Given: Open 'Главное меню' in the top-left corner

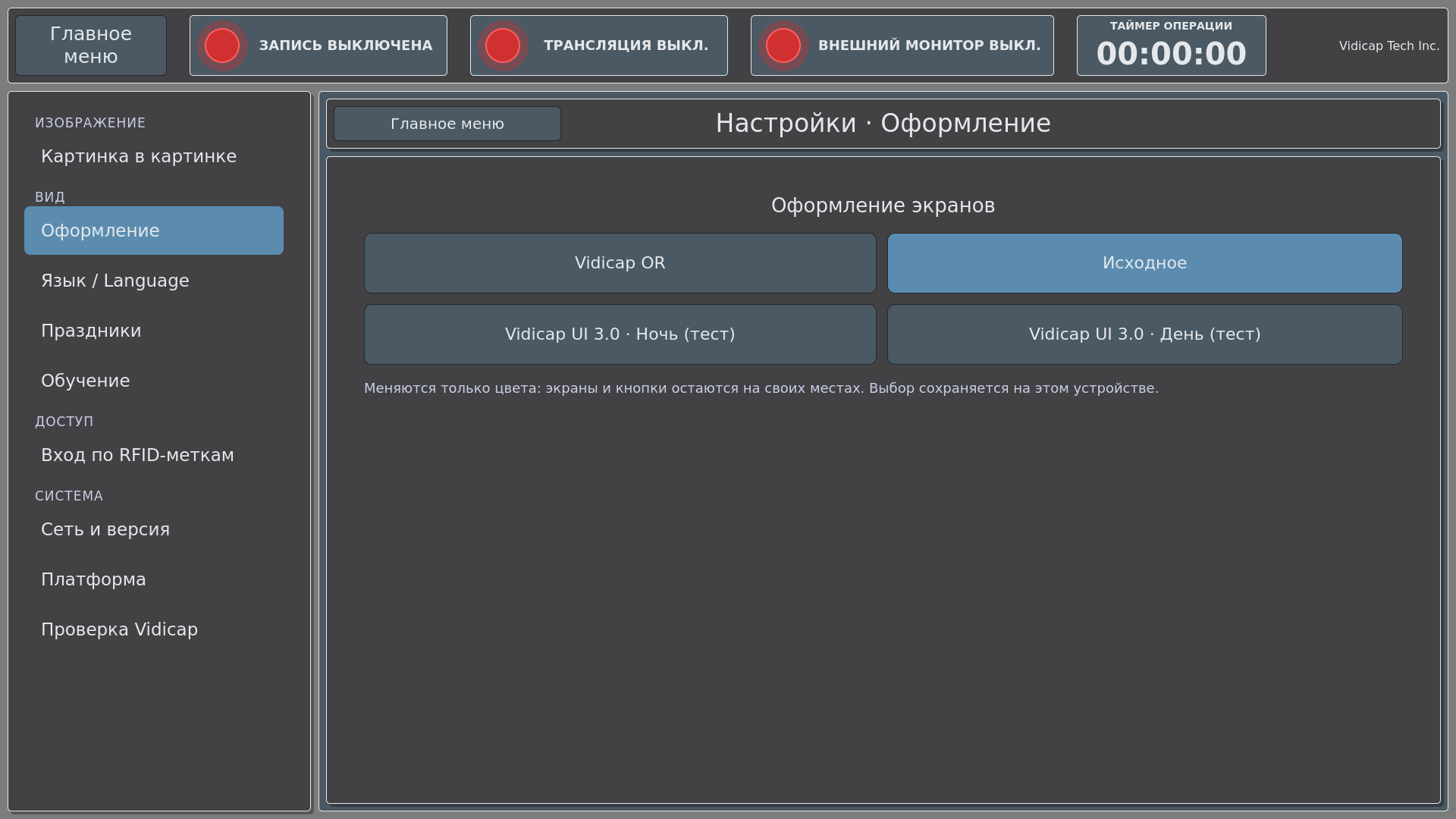Looking at the screenshot, I should [91, 45].
